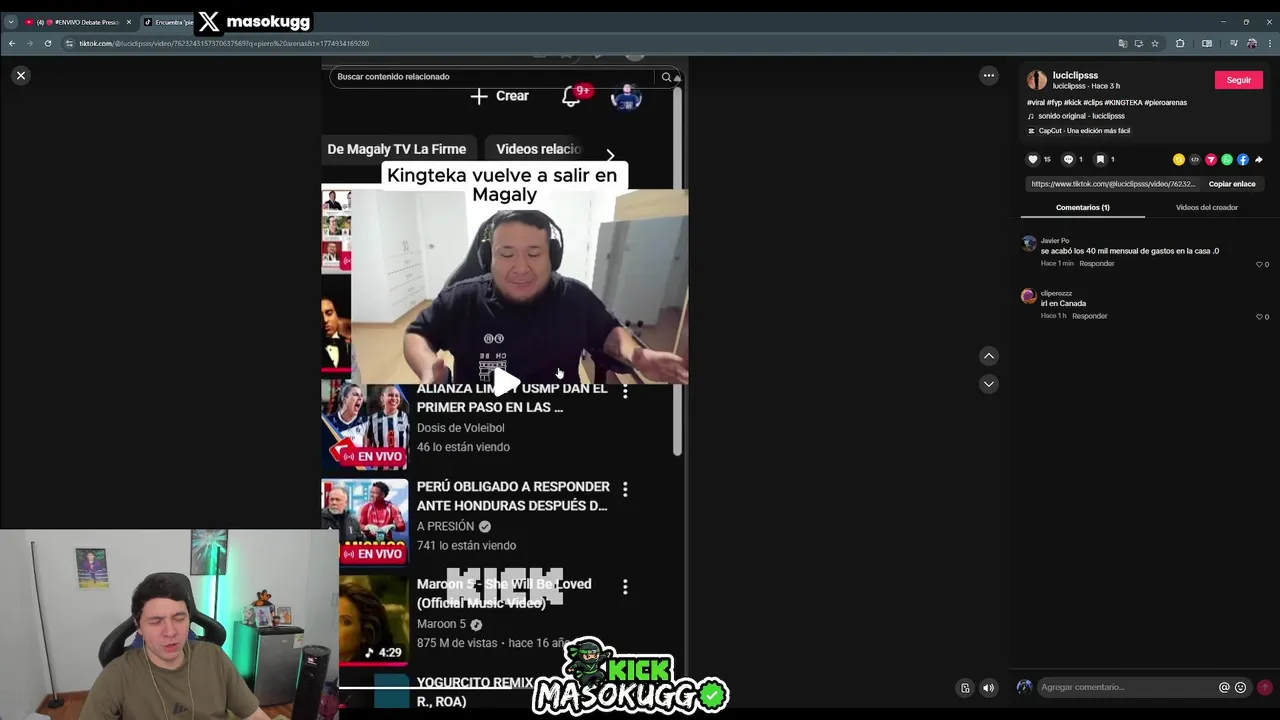Reply to cliperozzz's comment
The width and height of the screenshot is (1280, 720).
[x=1089, y=316]
